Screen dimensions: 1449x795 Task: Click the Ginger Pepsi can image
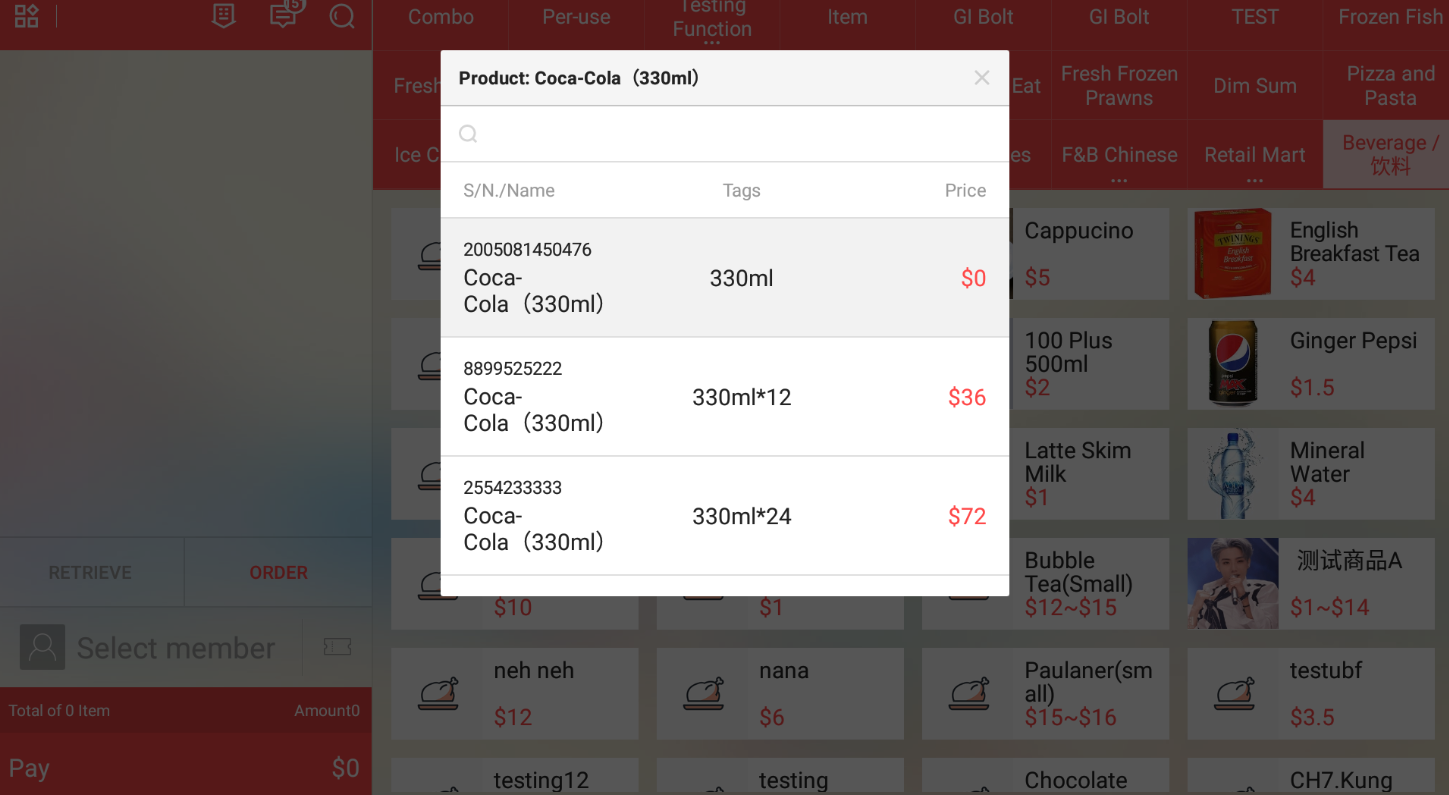1233,363
